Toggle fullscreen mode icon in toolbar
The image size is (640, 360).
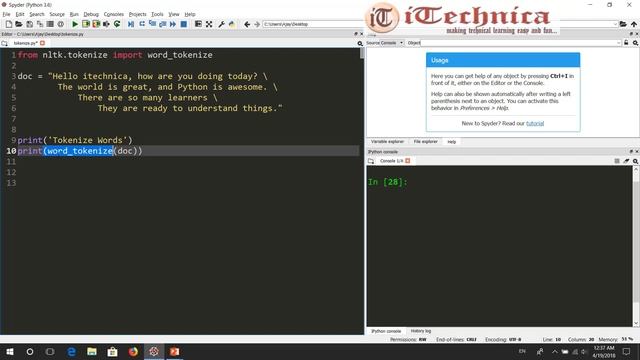209,24
